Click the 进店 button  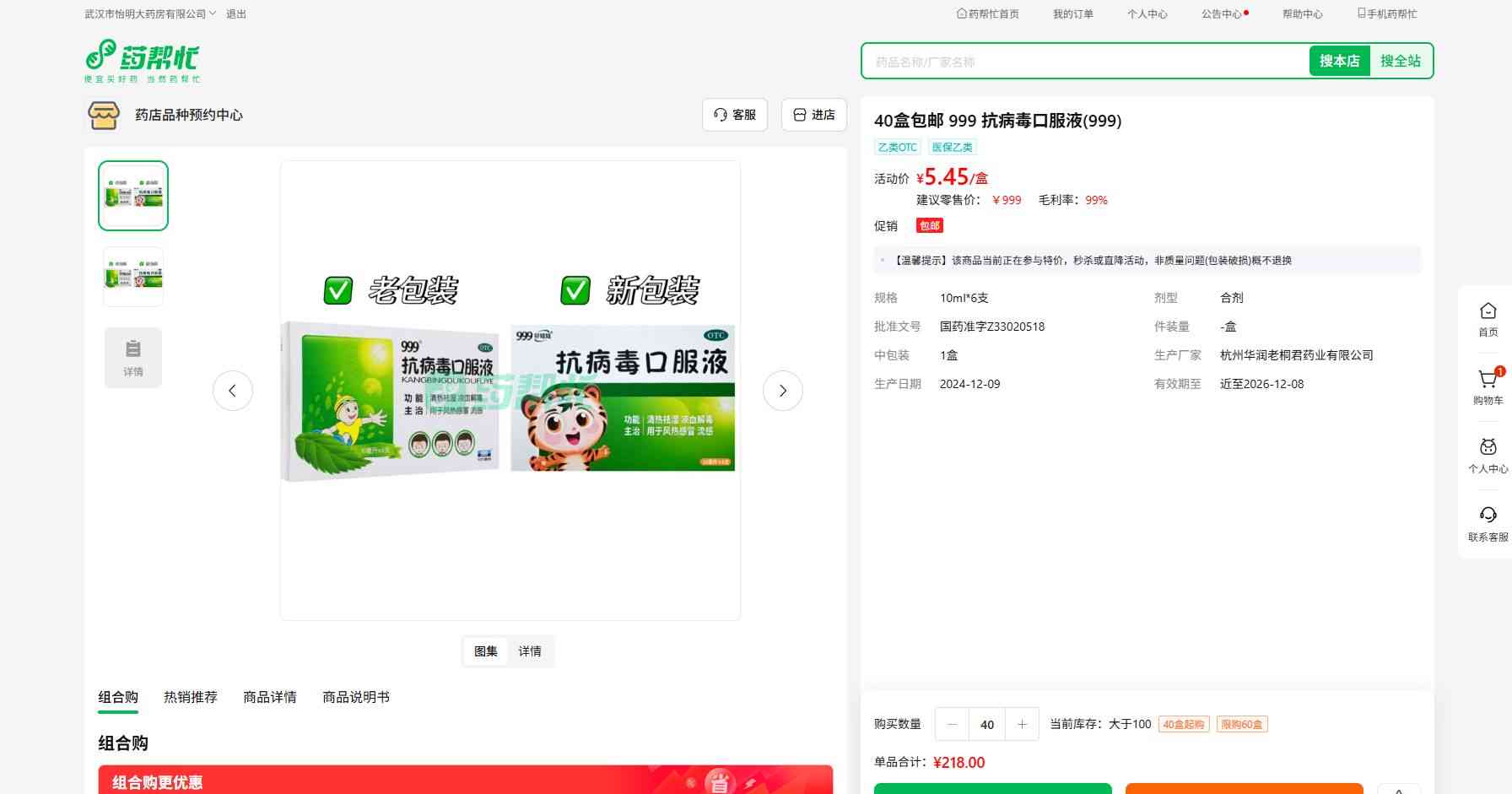click(814, 115)
